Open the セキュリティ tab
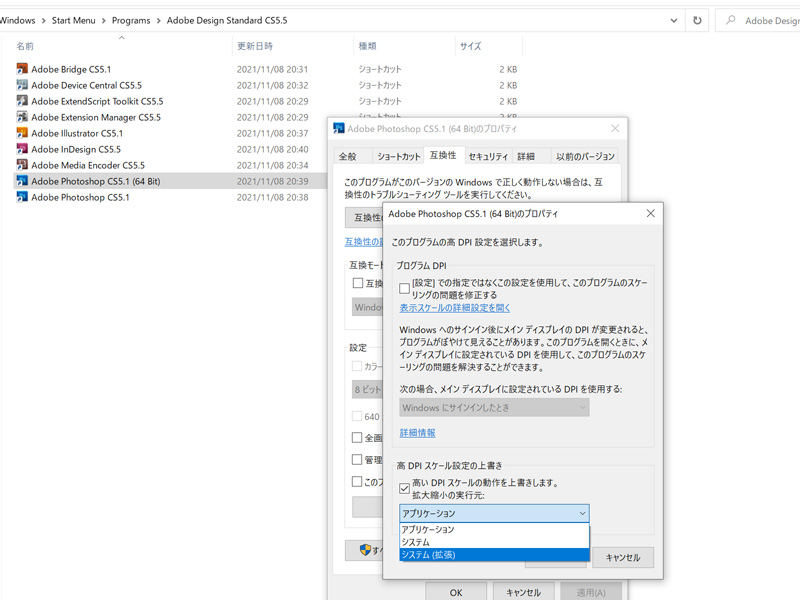 tap(488, 156)
